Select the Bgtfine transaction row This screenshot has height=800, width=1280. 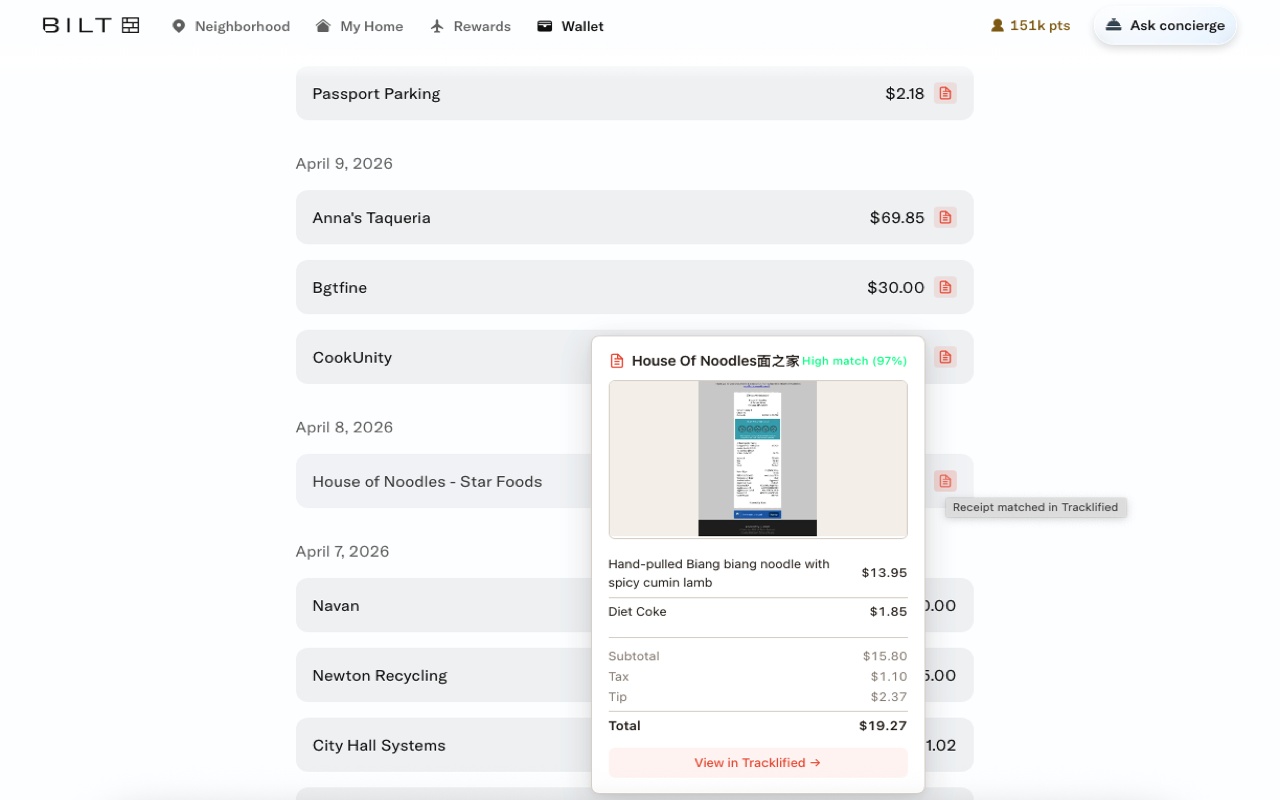(634, 287)
